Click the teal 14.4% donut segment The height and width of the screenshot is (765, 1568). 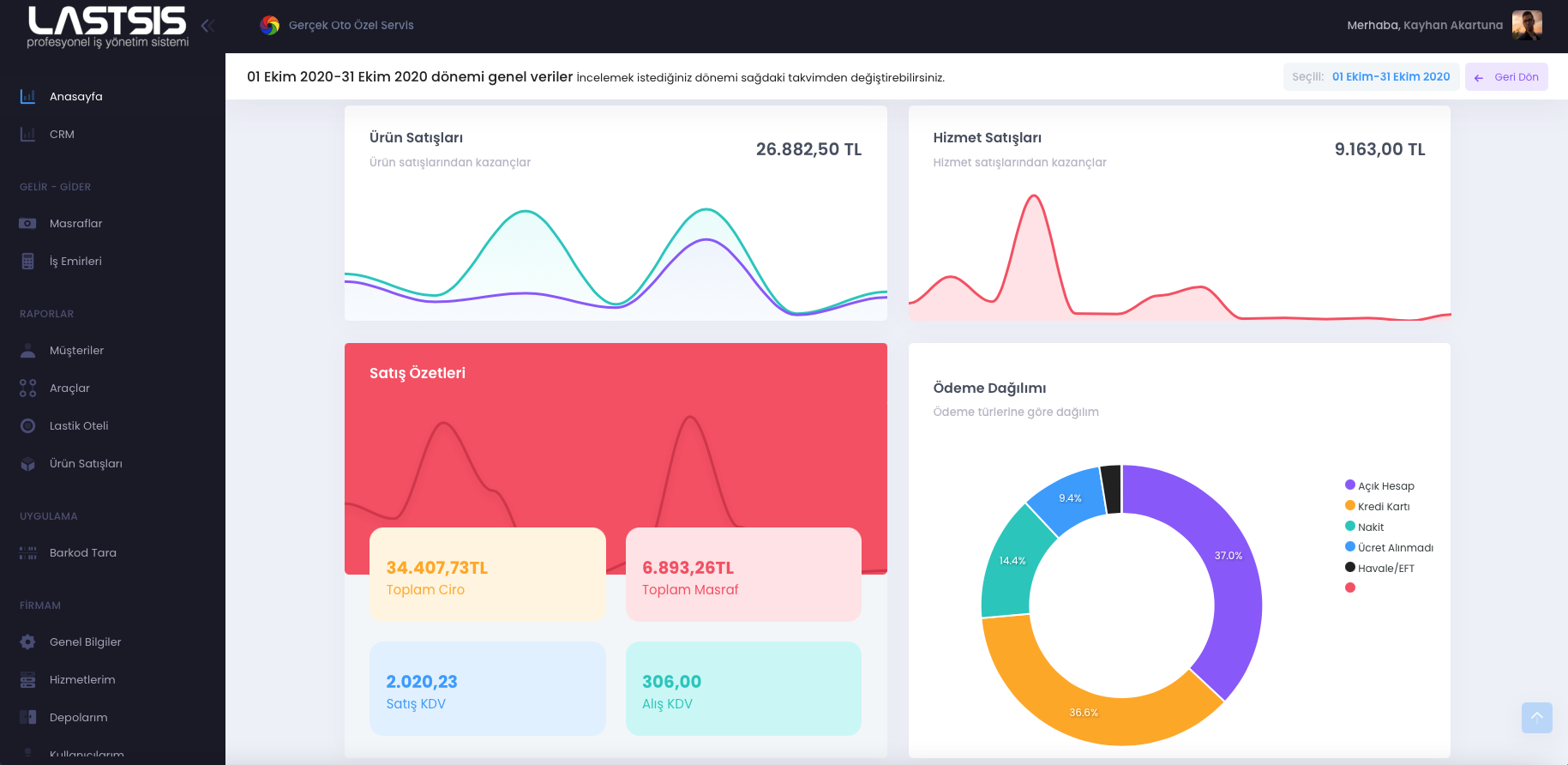[x=1014, y=561]
